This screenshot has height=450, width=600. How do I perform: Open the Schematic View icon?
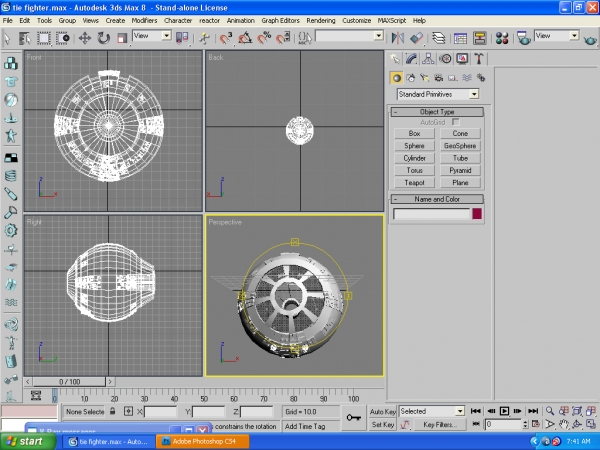[479, 38]
